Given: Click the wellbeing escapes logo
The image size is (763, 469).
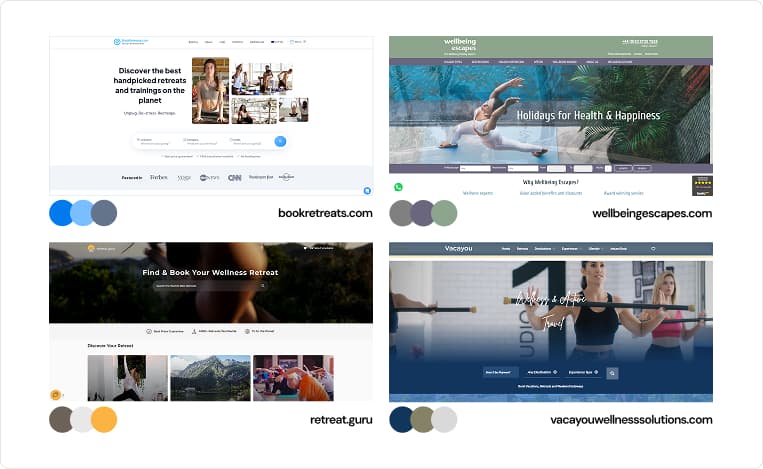Looking at the screenshot, I should 460,45.
